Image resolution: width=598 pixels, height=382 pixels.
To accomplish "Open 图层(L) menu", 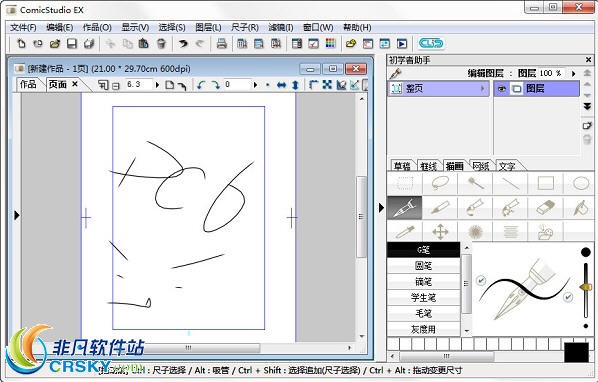I will point(208,27).
